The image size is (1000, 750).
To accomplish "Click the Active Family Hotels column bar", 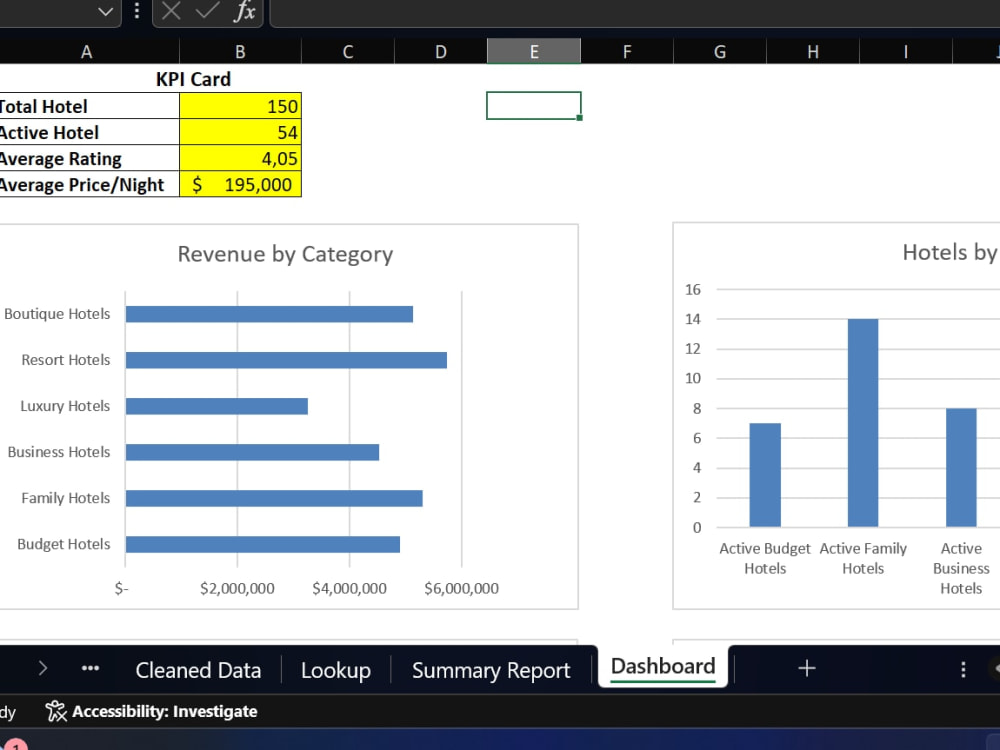I will coord(863,423).
